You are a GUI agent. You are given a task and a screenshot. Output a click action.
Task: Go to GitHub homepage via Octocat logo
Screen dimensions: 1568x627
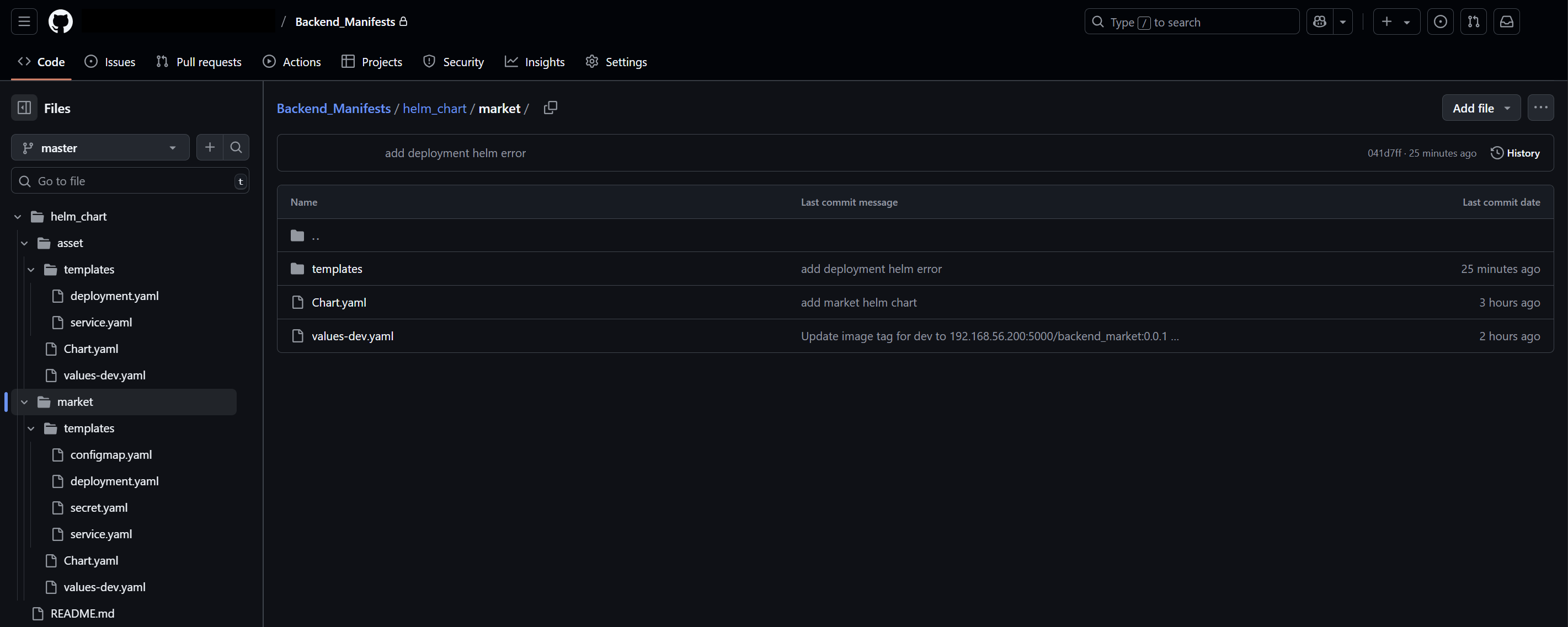(x=60, y=22)
